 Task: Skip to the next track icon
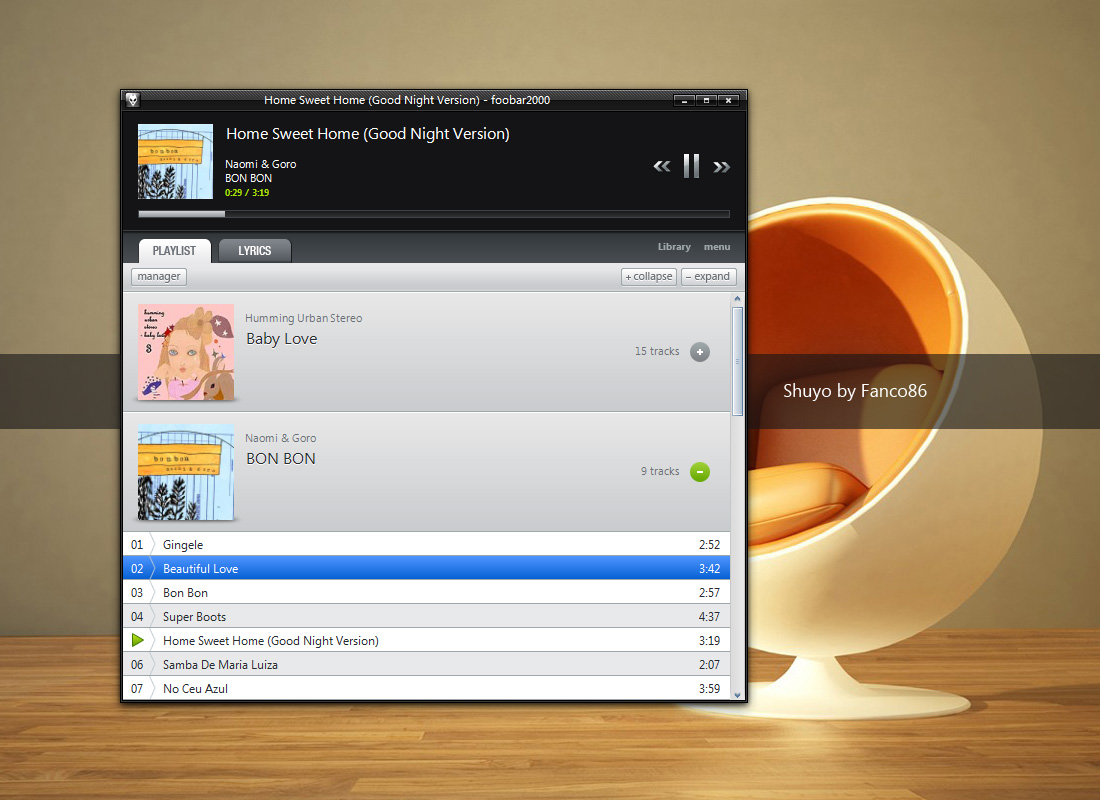721,166
